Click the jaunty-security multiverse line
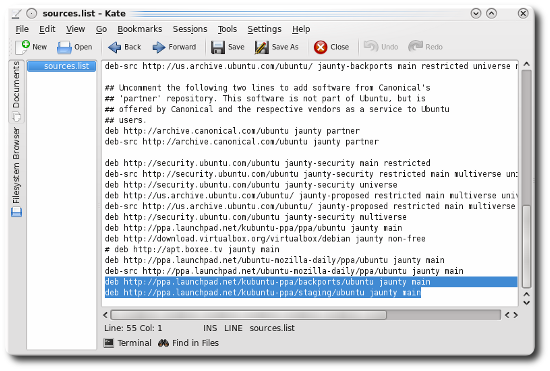The width and height of the screenshot is (550, 371). [255, 217]
